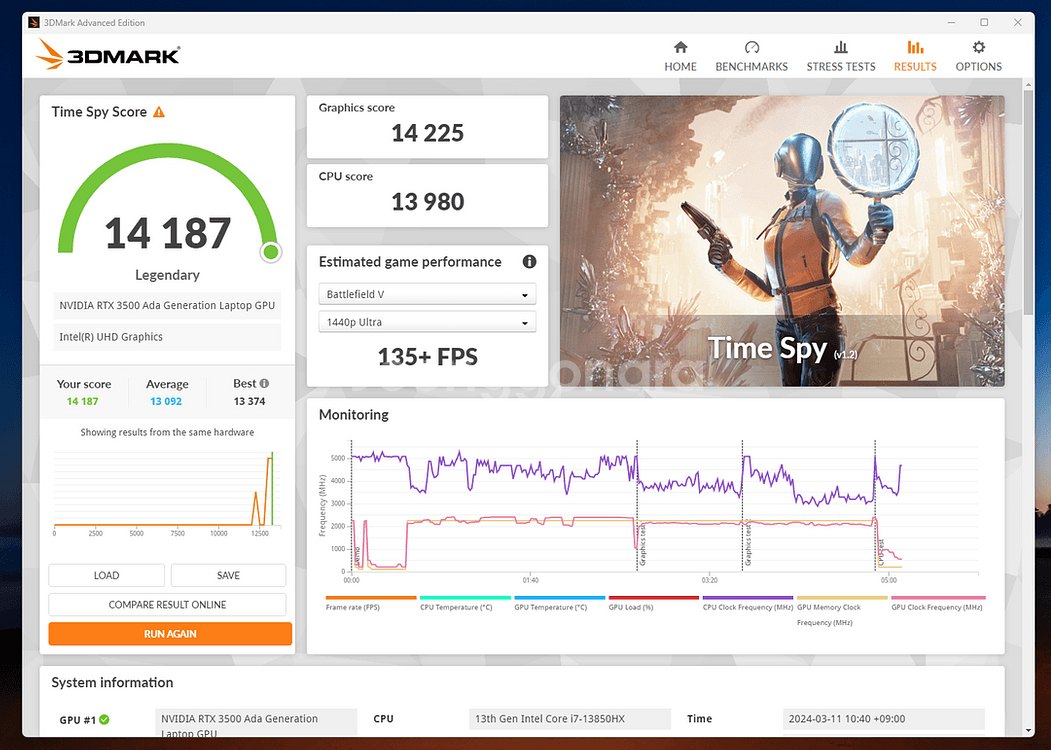Click the scrollbar down arrow
Viewport: 1051px width, 750px height.
1029,731
